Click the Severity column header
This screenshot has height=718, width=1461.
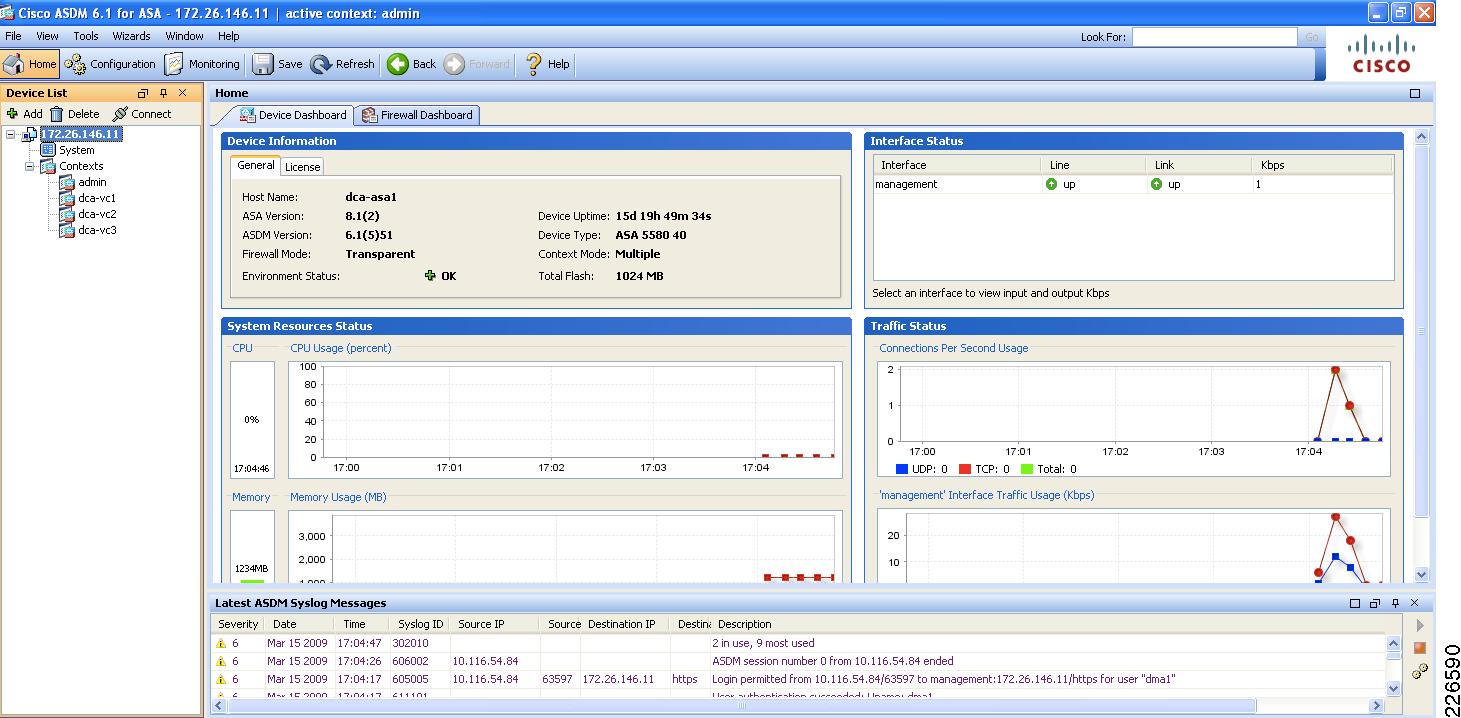coord(238,624)
